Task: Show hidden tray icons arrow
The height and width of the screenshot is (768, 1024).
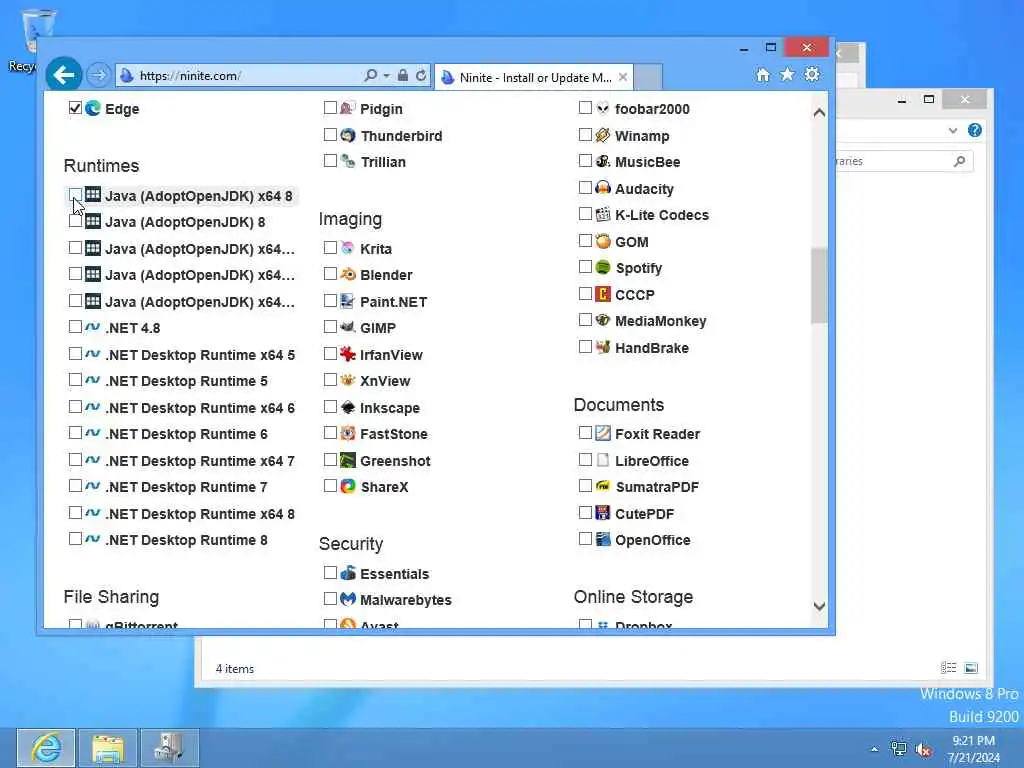Action: click(874, 749)
